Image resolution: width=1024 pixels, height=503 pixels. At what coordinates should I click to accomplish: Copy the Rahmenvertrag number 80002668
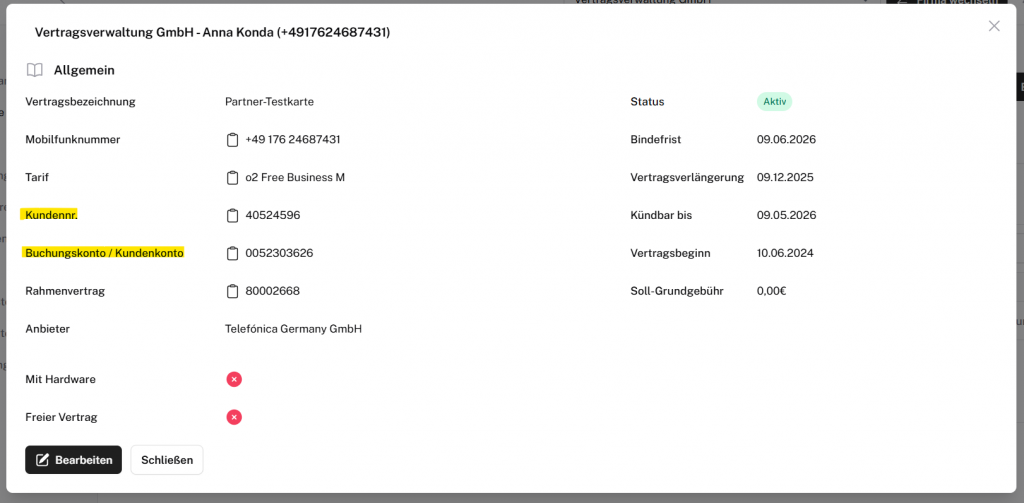232,292
